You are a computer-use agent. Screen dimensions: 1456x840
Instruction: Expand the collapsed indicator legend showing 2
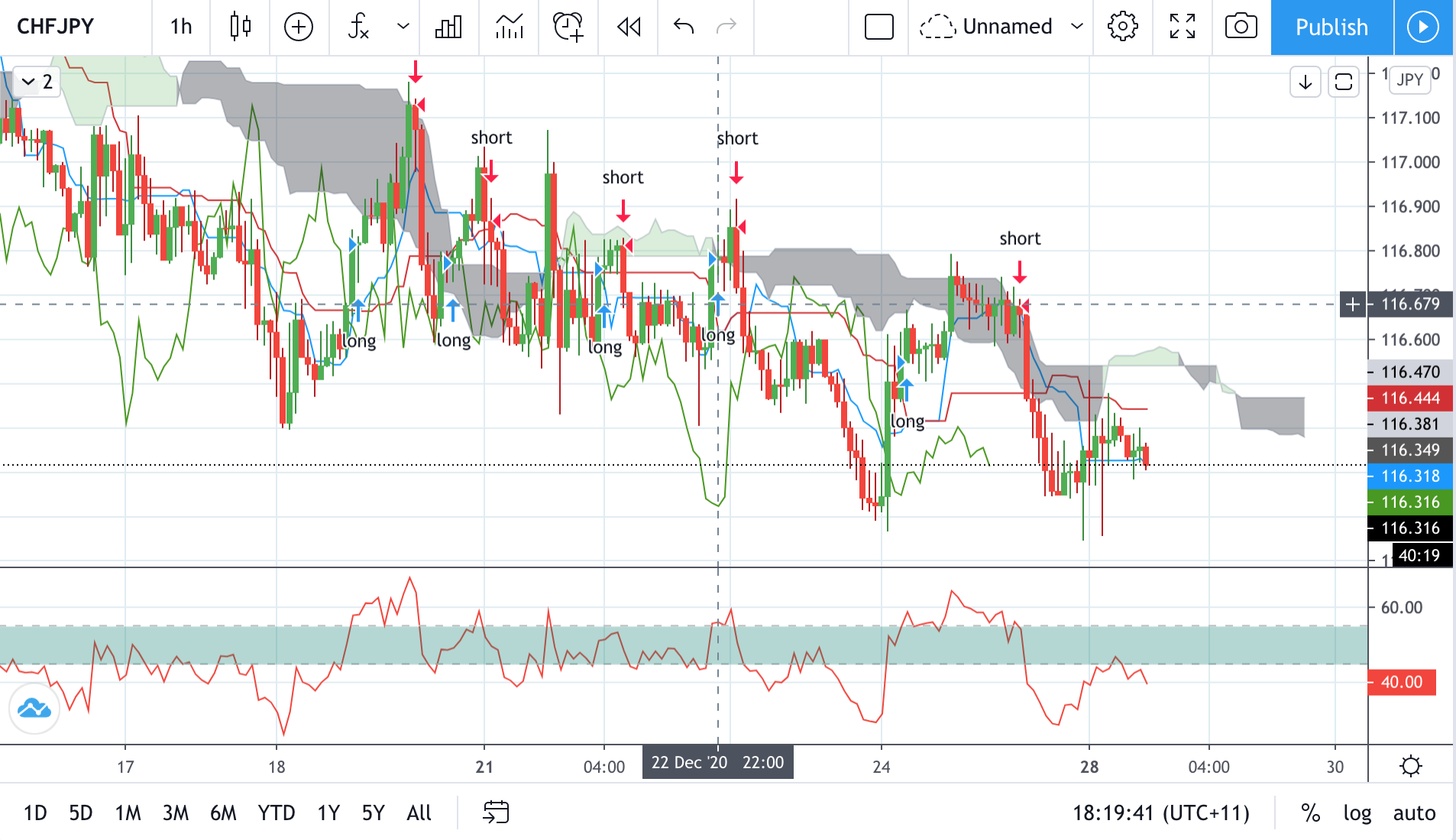click(x=37, y=81)
